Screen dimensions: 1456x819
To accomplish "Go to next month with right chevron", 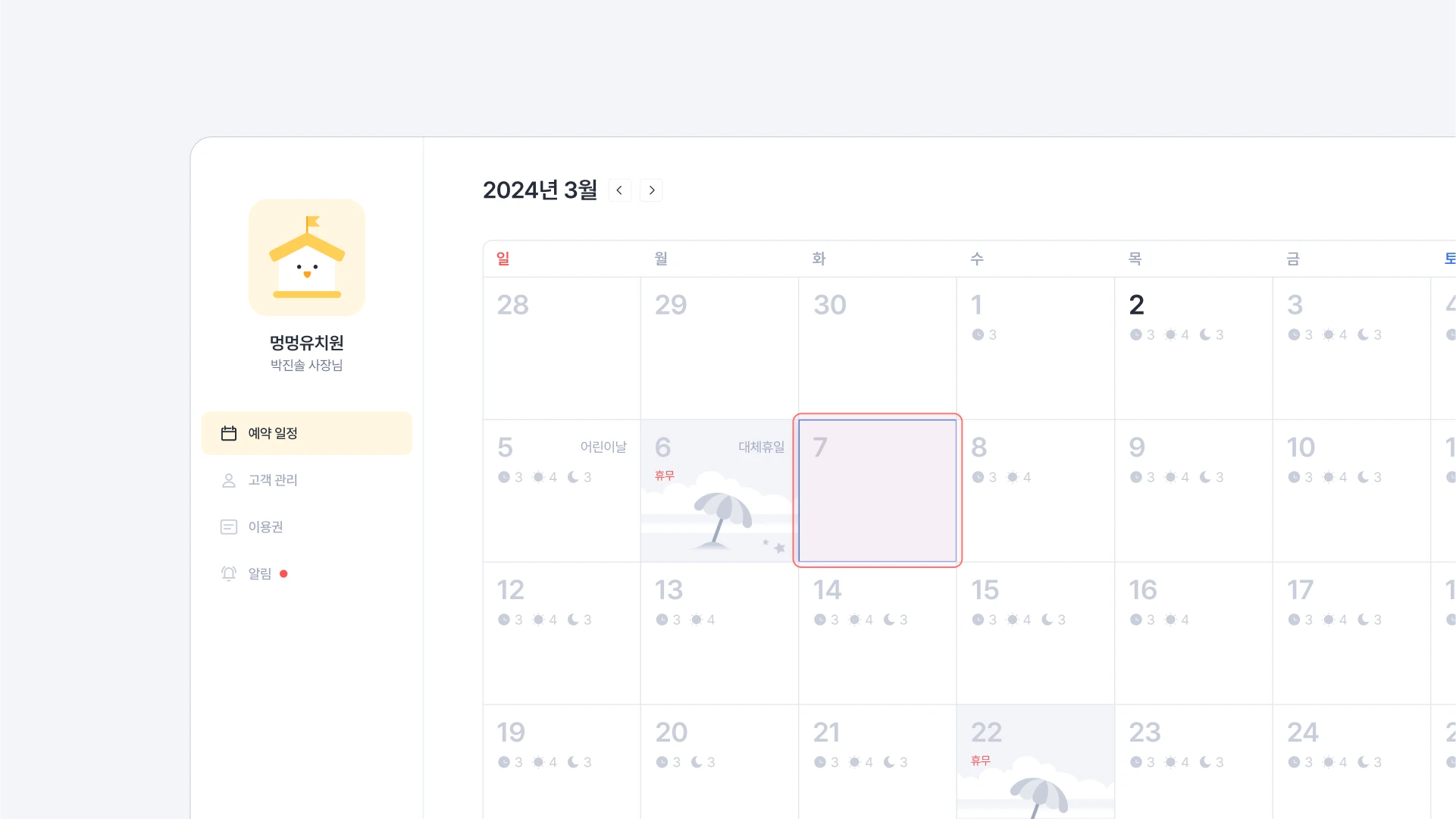I will [x=651, y=190].
